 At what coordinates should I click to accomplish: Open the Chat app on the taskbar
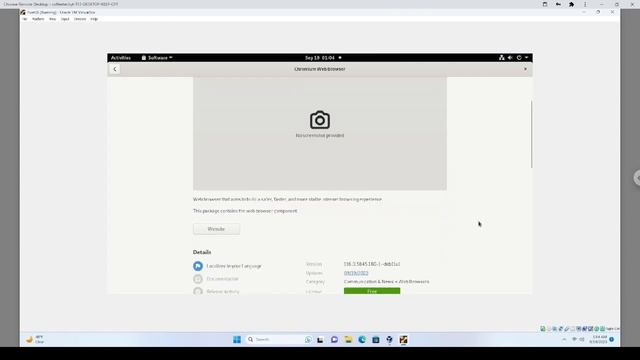click(x=334, y=340)
